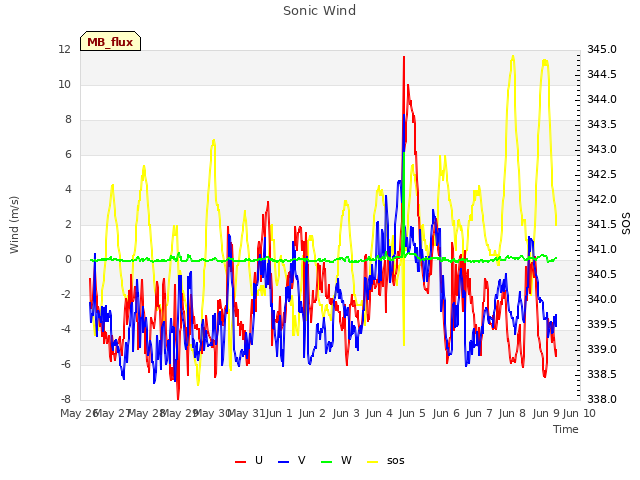
Task: Click the 338.0 right axis tick label
Action: 602,399
